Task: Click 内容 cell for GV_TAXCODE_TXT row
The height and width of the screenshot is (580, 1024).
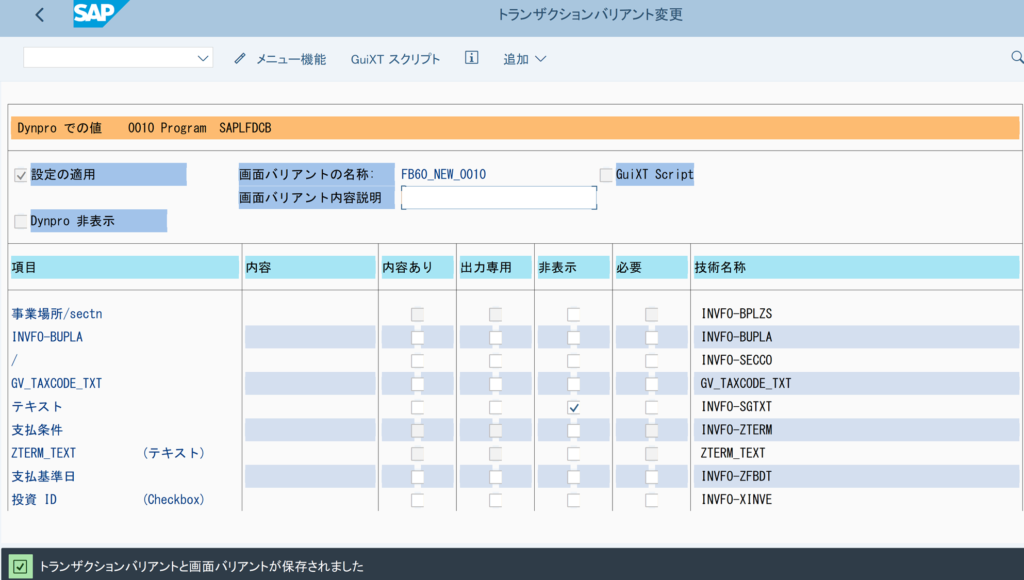Action: tap(310, 383)
